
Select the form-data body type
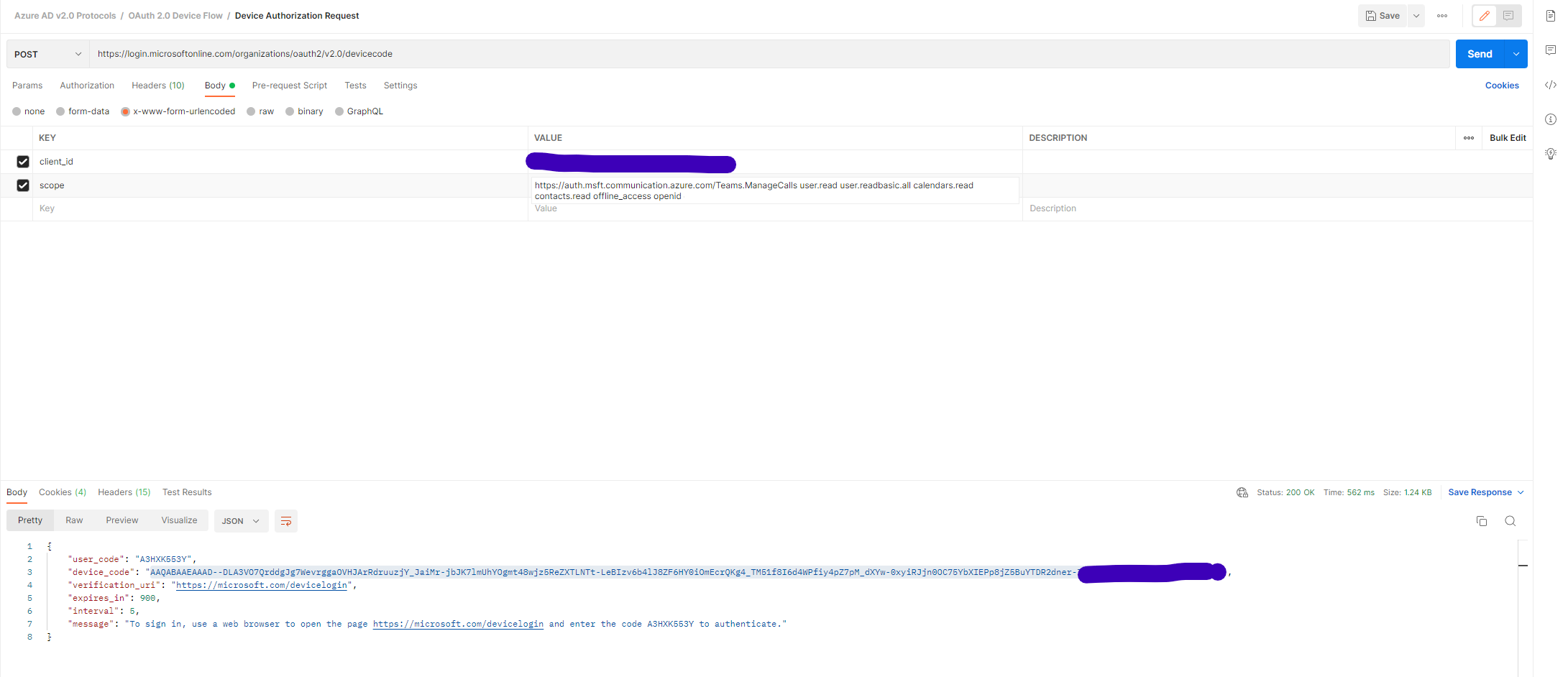coord(83,111)
